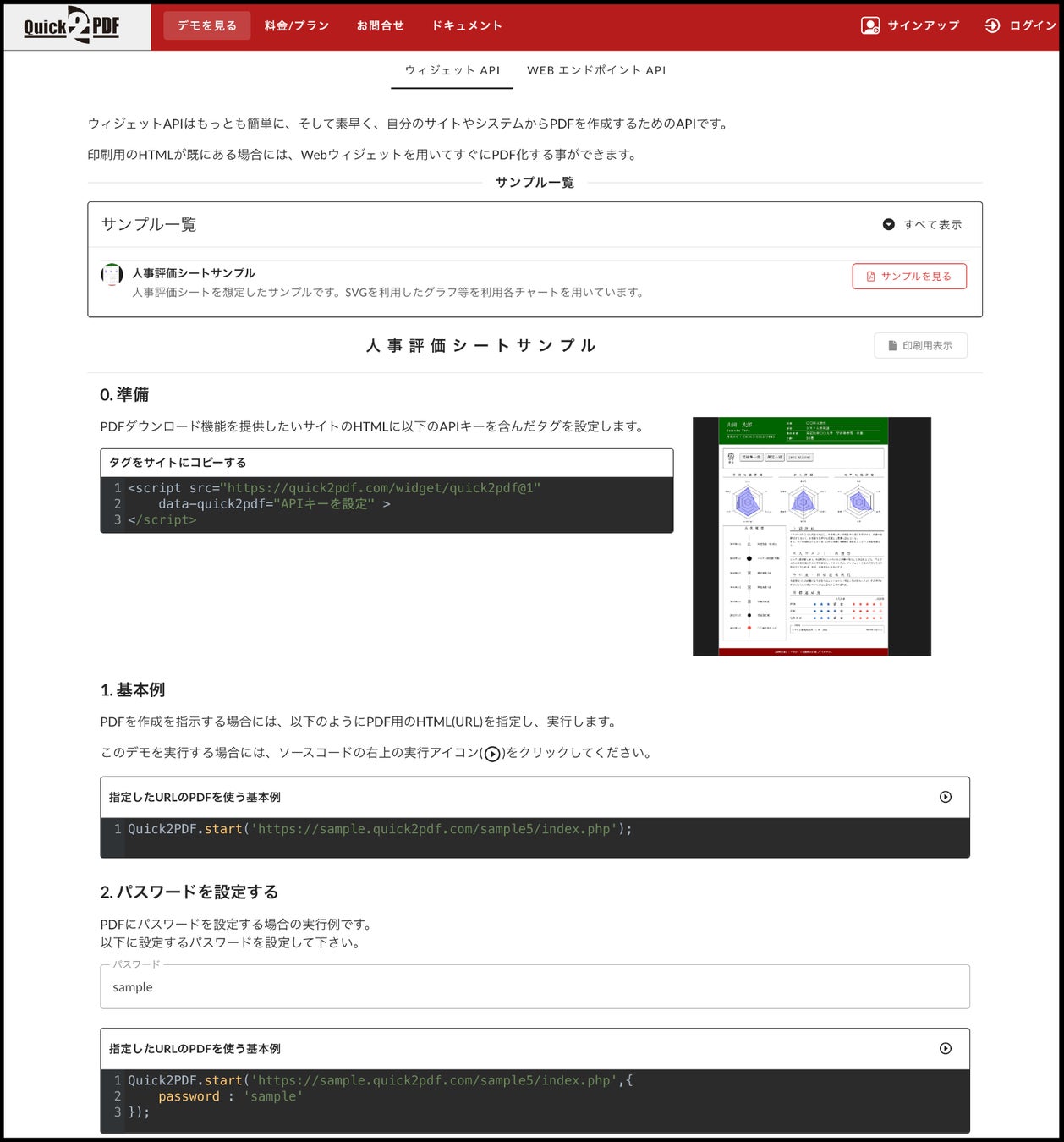Select the 人事評価シートサンプル list title
1064x1142 pixels.
194,272
